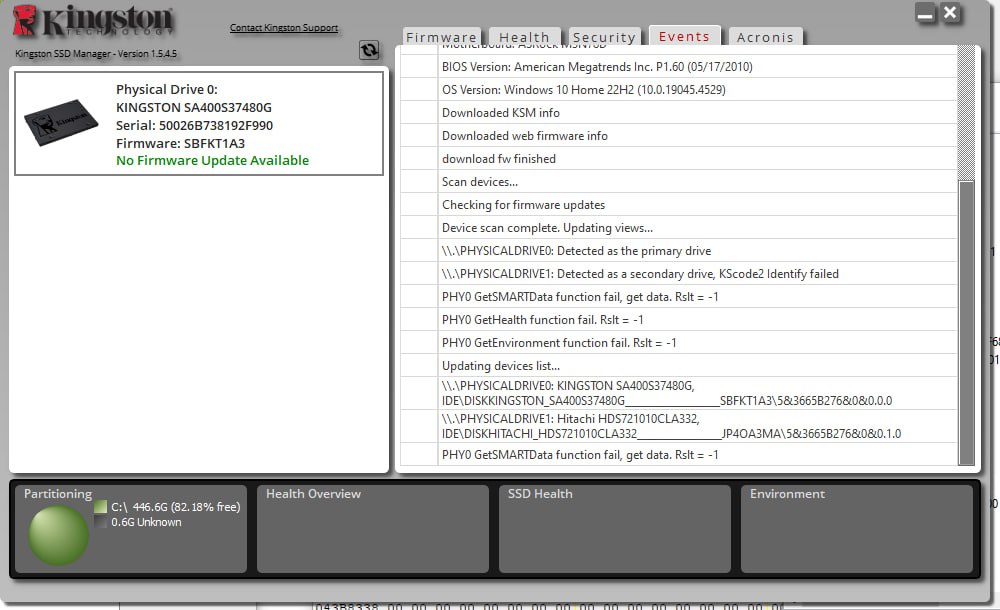Select the 'Device scan complete. Updating views...' row
This screenshot has width=1000, height=610.
(x=679, y=227)
